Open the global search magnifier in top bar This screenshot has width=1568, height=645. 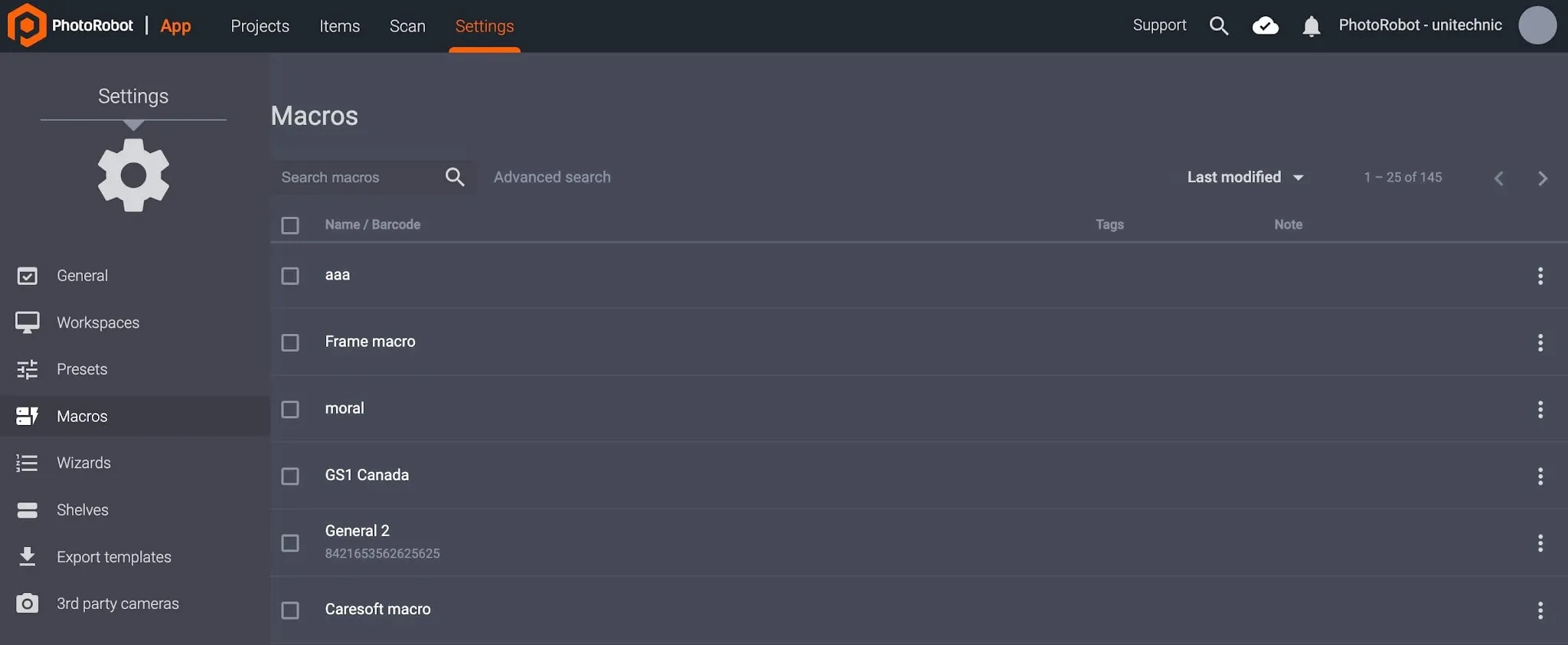[1219, 26]
